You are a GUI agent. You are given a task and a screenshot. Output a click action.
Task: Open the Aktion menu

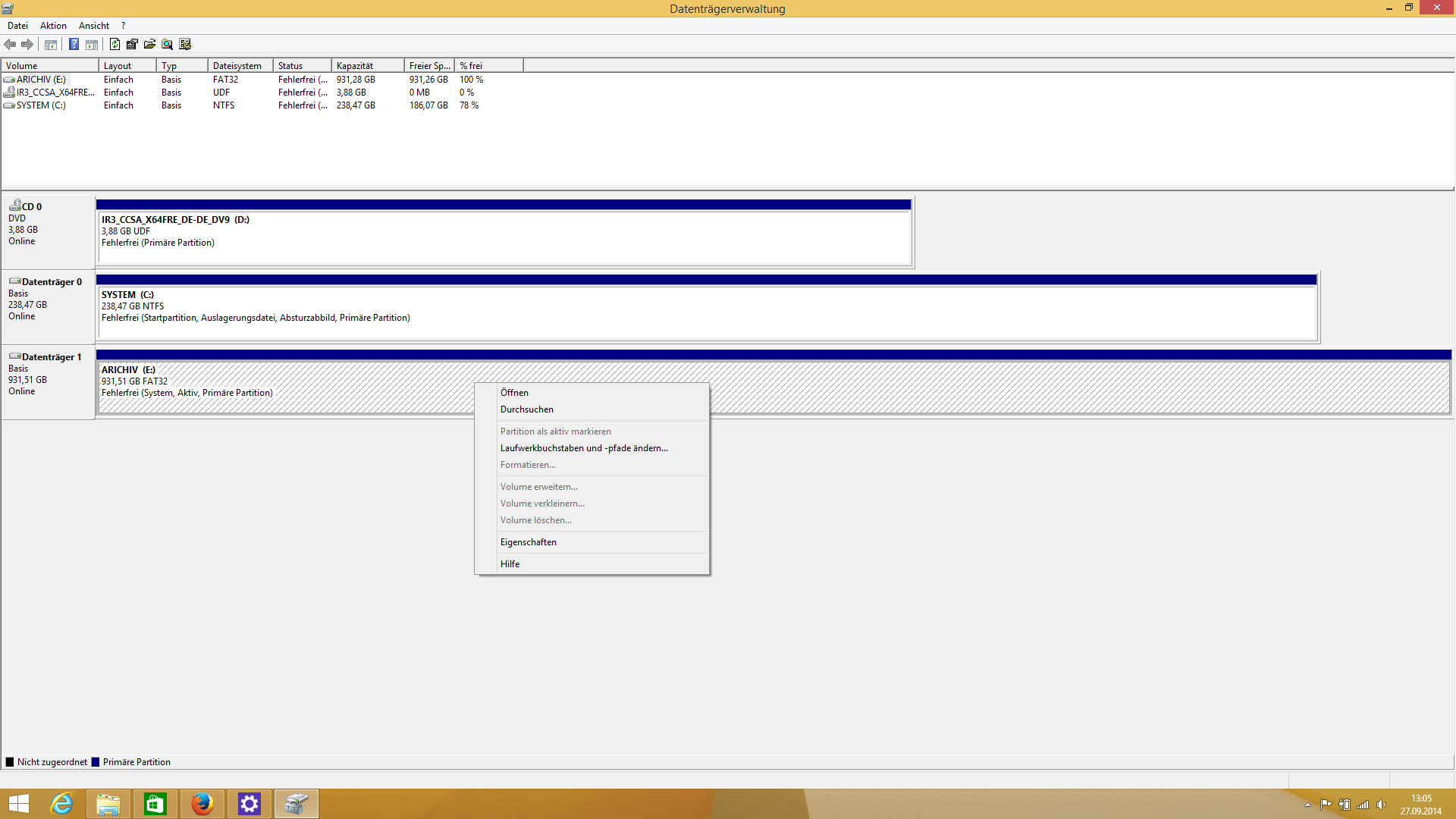pyautogui.click(x=53, y=26)
